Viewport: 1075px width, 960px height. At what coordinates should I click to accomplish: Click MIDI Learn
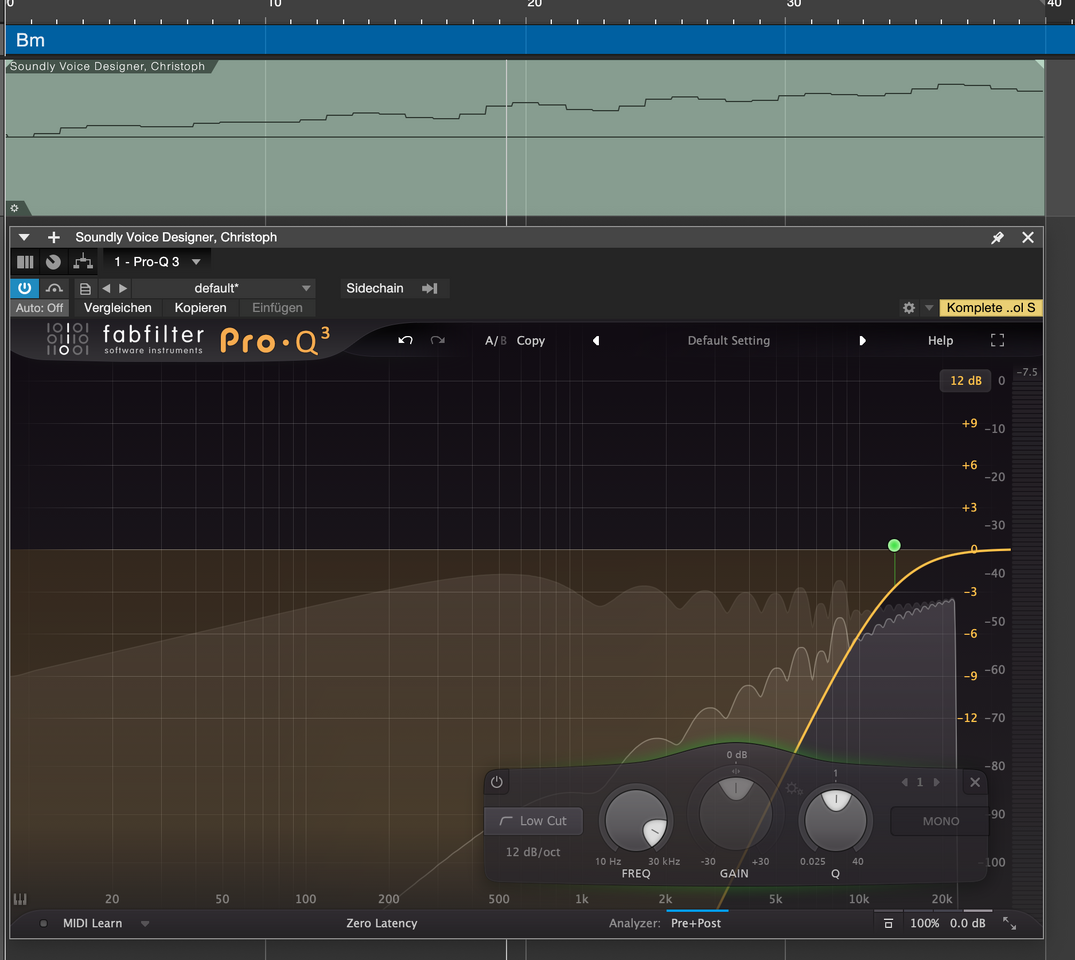click(93, 924)
